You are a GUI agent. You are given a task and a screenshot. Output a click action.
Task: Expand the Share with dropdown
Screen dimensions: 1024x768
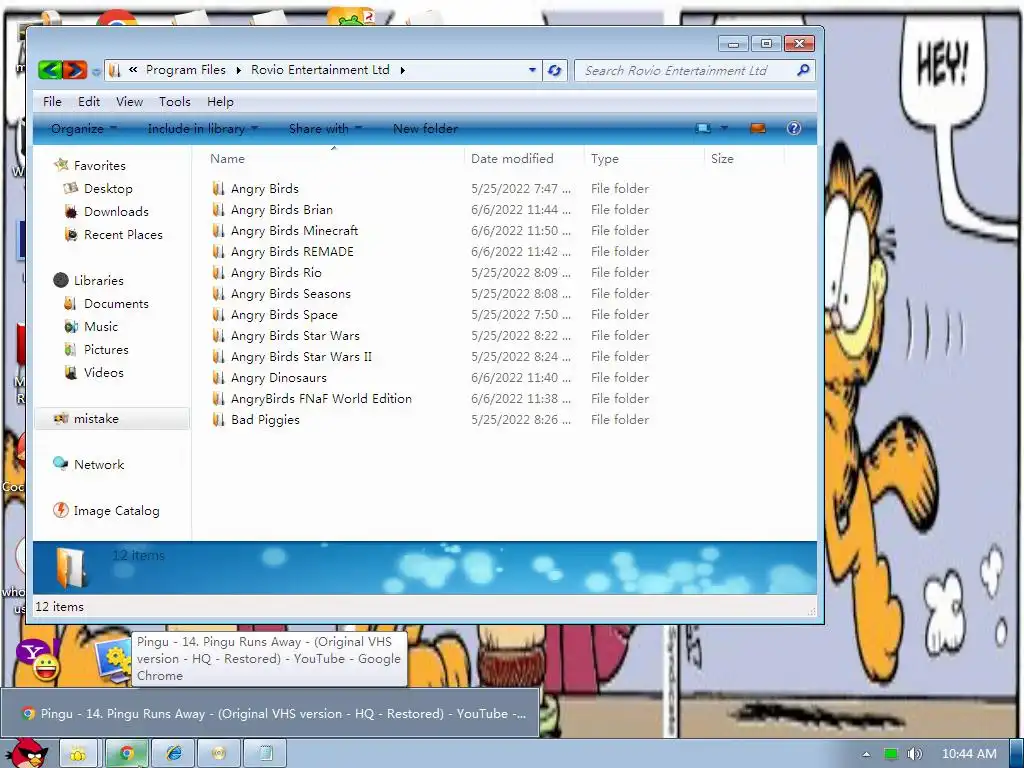click(x=325, y=129)
